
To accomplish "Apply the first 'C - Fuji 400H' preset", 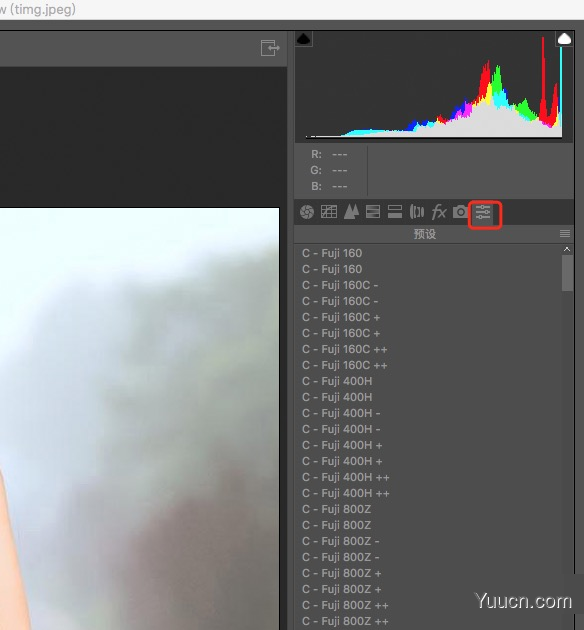I will pyautogui.click(x=337, y=381).
